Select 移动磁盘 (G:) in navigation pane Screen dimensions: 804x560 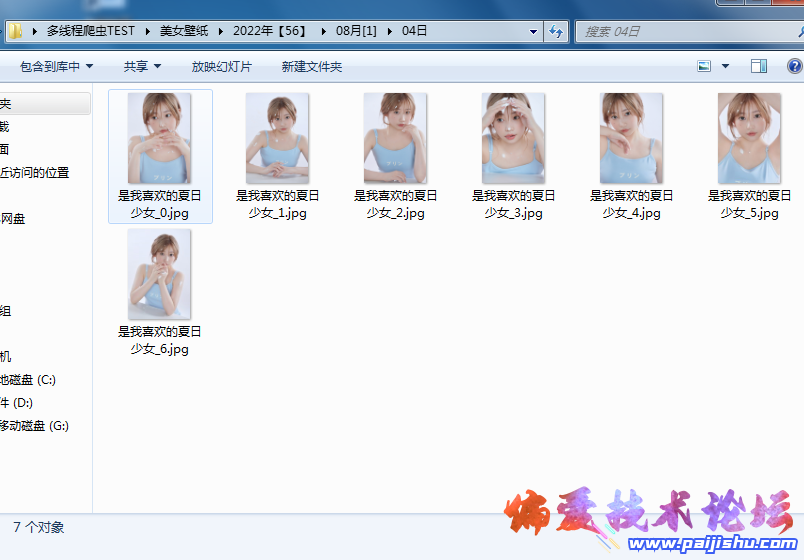click(x=34, y=426)
